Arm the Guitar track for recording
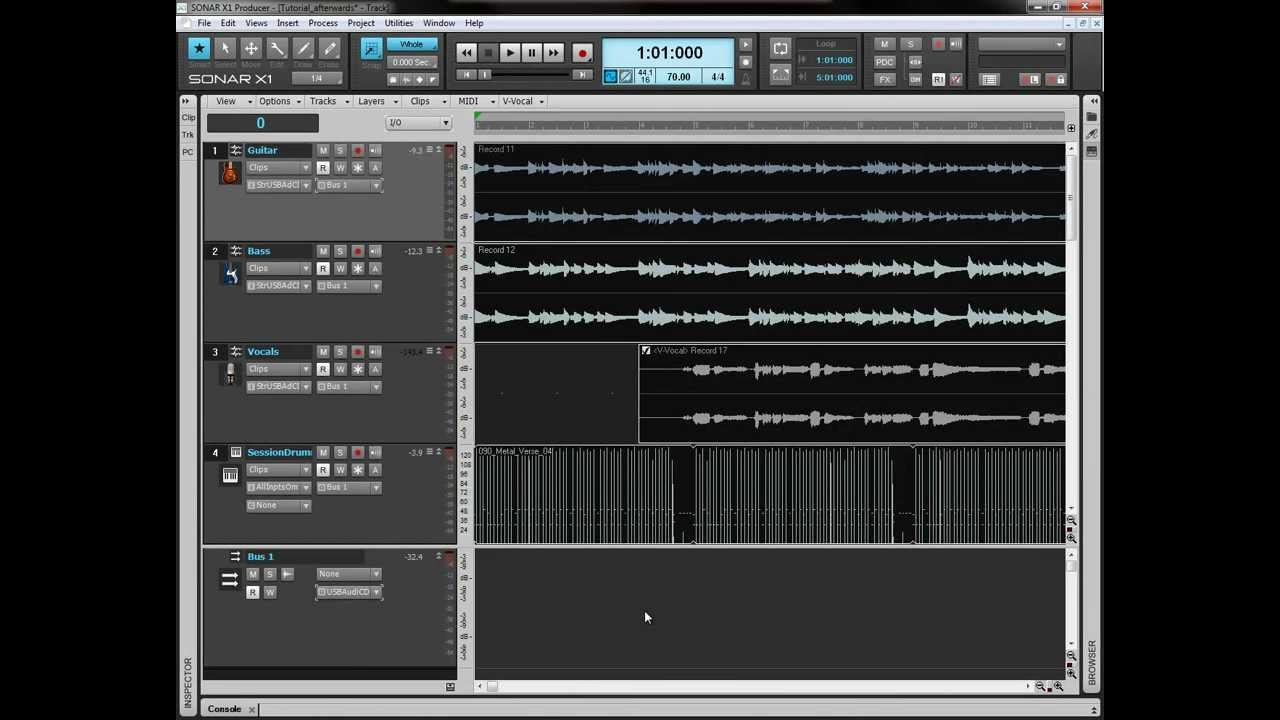The image size is (1280, 720). (x=357, y=151)
